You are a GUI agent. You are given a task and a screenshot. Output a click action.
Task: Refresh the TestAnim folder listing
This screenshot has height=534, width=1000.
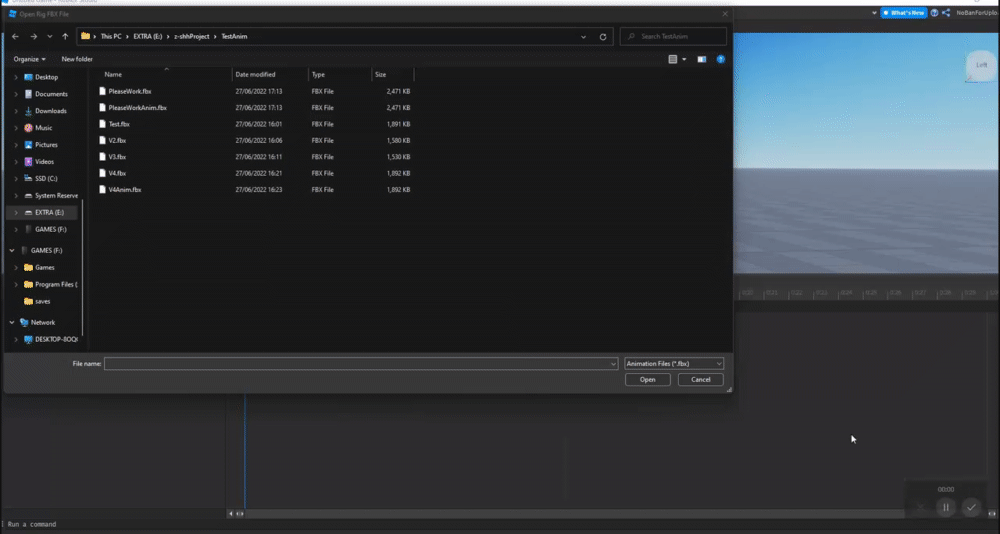[603, 37]
